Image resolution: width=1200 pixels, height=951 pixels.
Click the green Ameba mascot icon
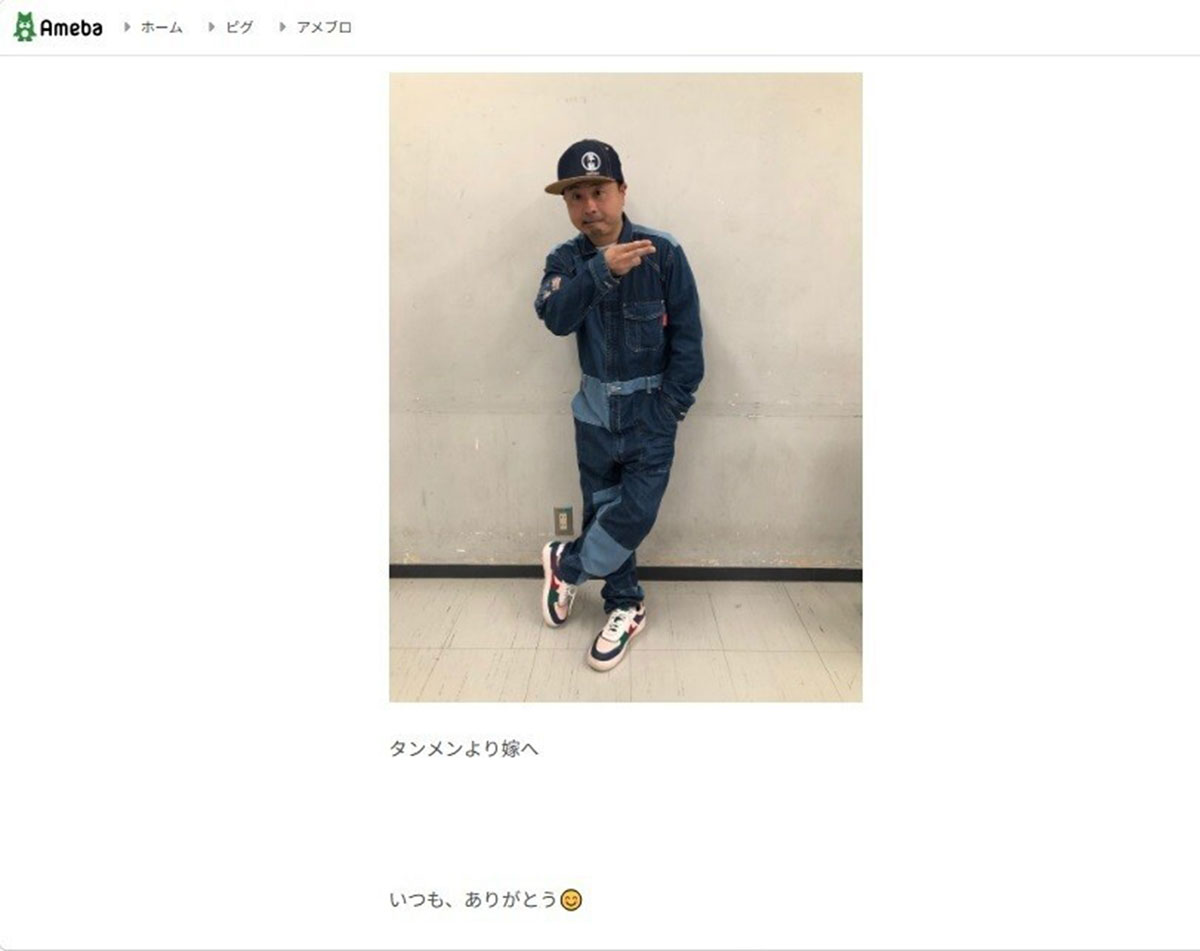coord(25,27)
